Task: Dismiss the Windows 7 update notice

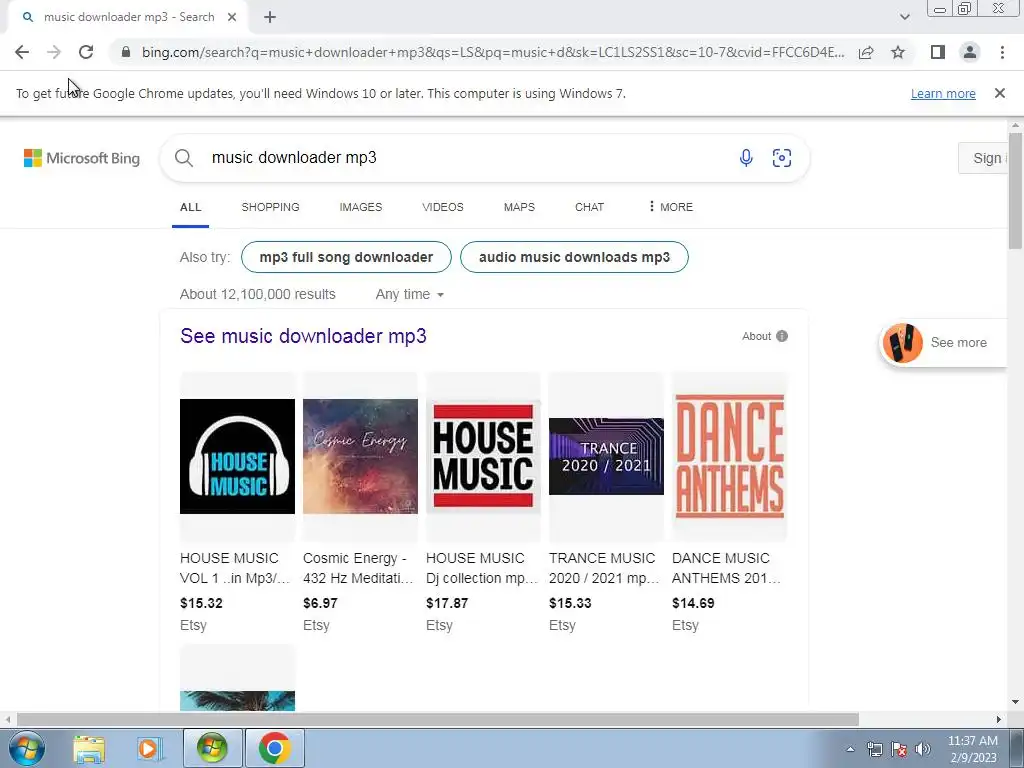Action: [x=1000, y=93]
